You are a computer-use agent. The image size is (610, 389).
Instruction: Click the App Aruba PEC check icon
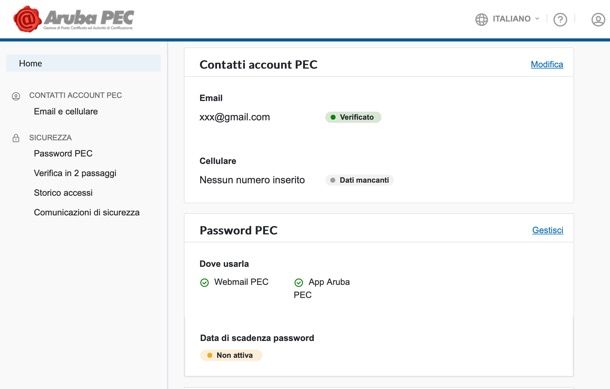coord(298,283)
